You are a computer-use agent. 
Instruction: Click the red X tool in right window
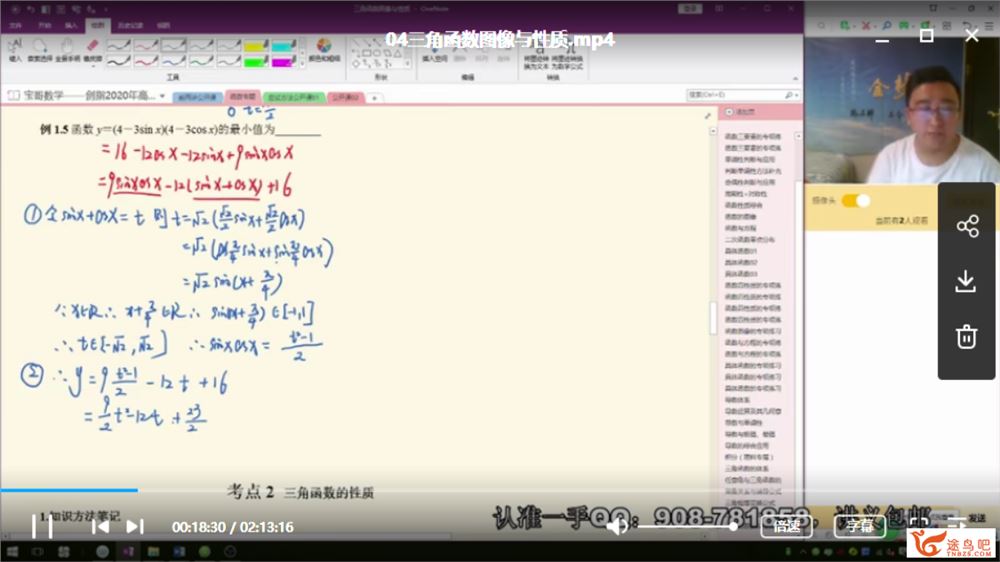coord(865,26)
